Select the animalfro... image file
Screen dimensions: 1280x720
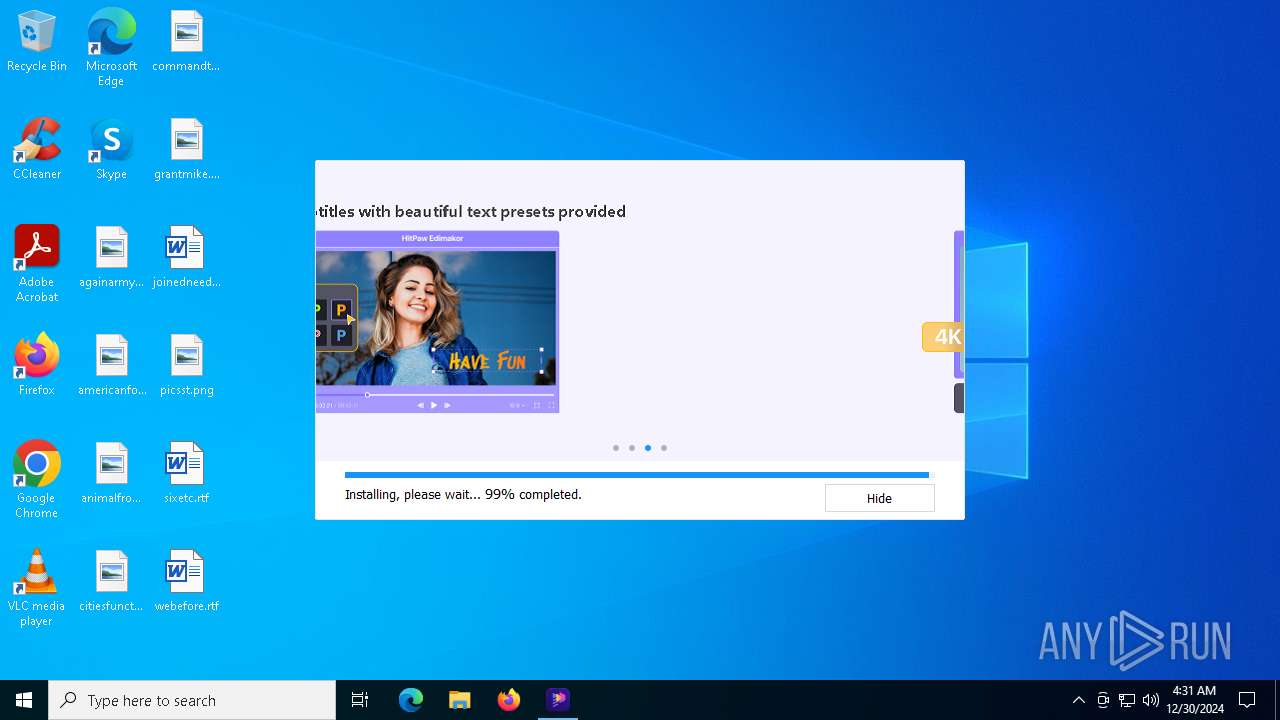(x=111, y=474)
